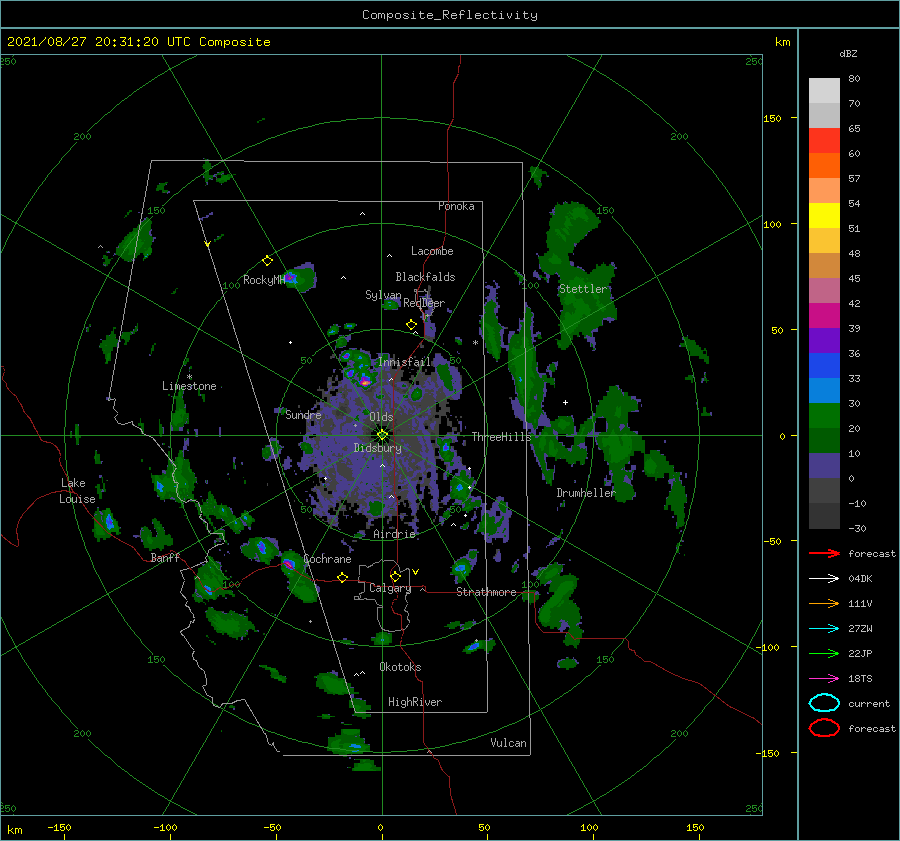Select the yellow 51-54 dBZ swatch

(x=824, y=215)
